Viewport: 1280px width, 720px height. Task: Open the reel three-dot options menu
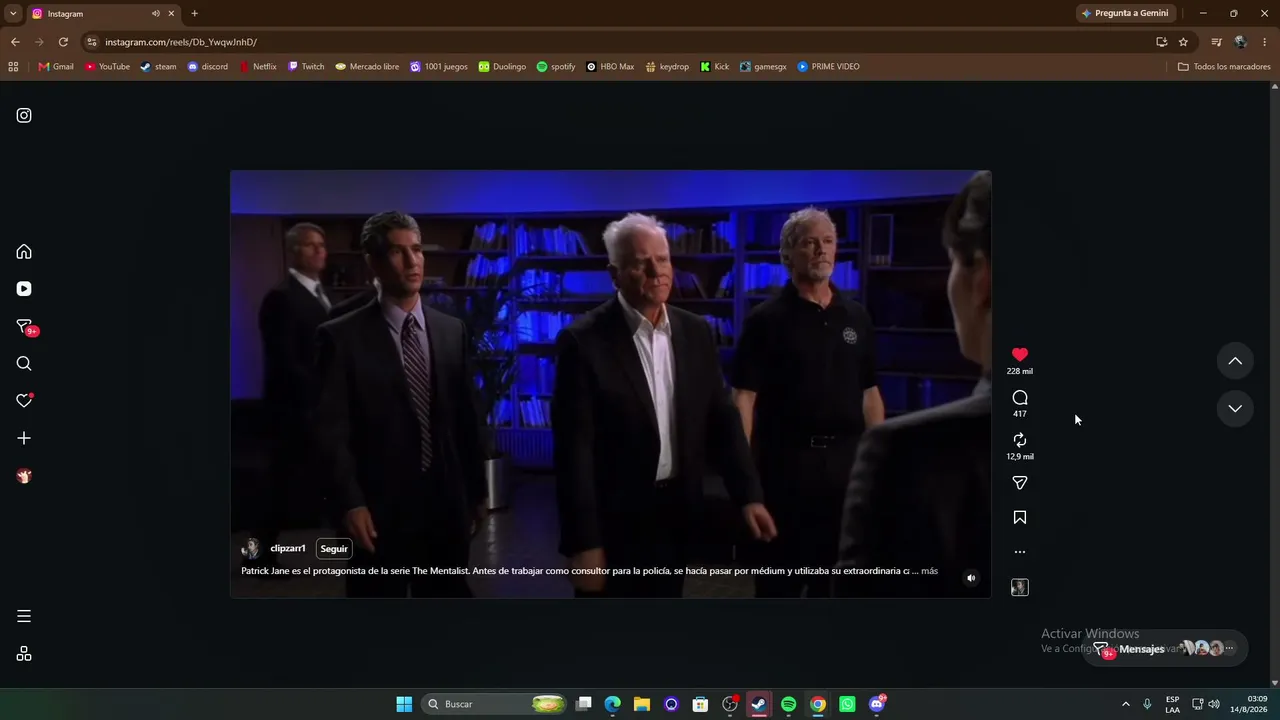click(x=1020, y=552)
